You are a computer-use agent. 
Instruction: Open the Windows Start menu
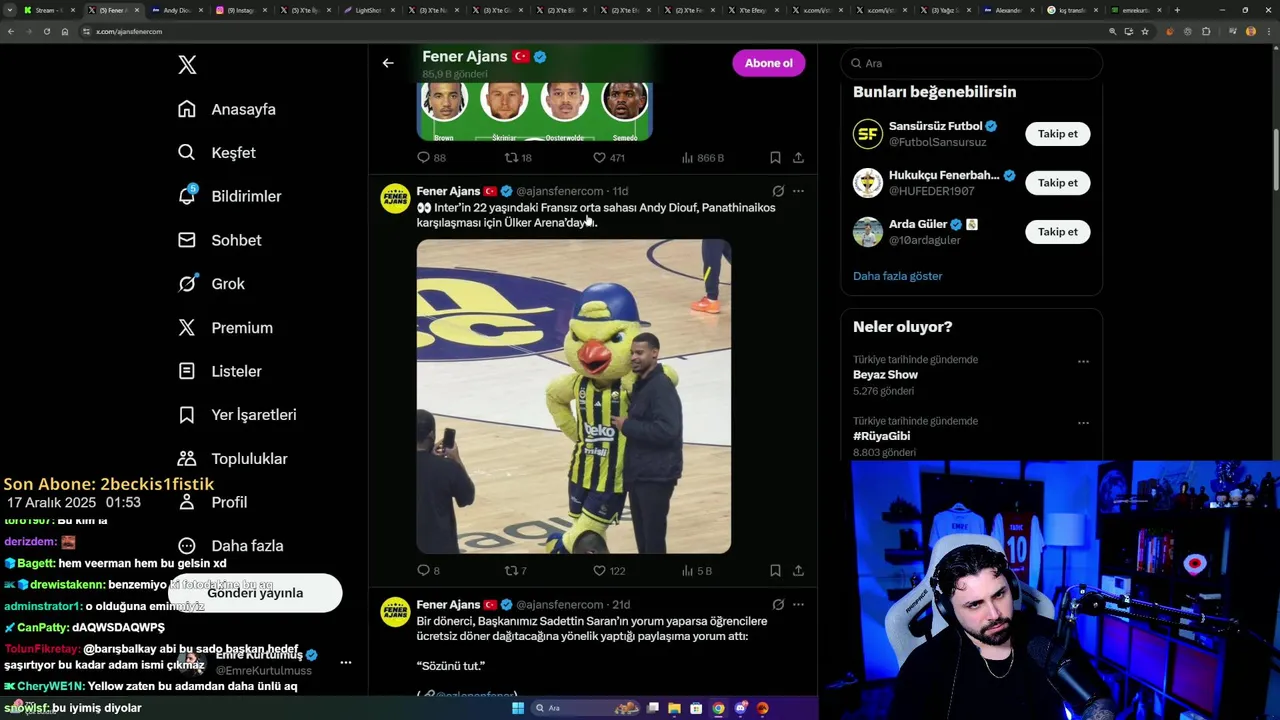click(x=518, y=708)
